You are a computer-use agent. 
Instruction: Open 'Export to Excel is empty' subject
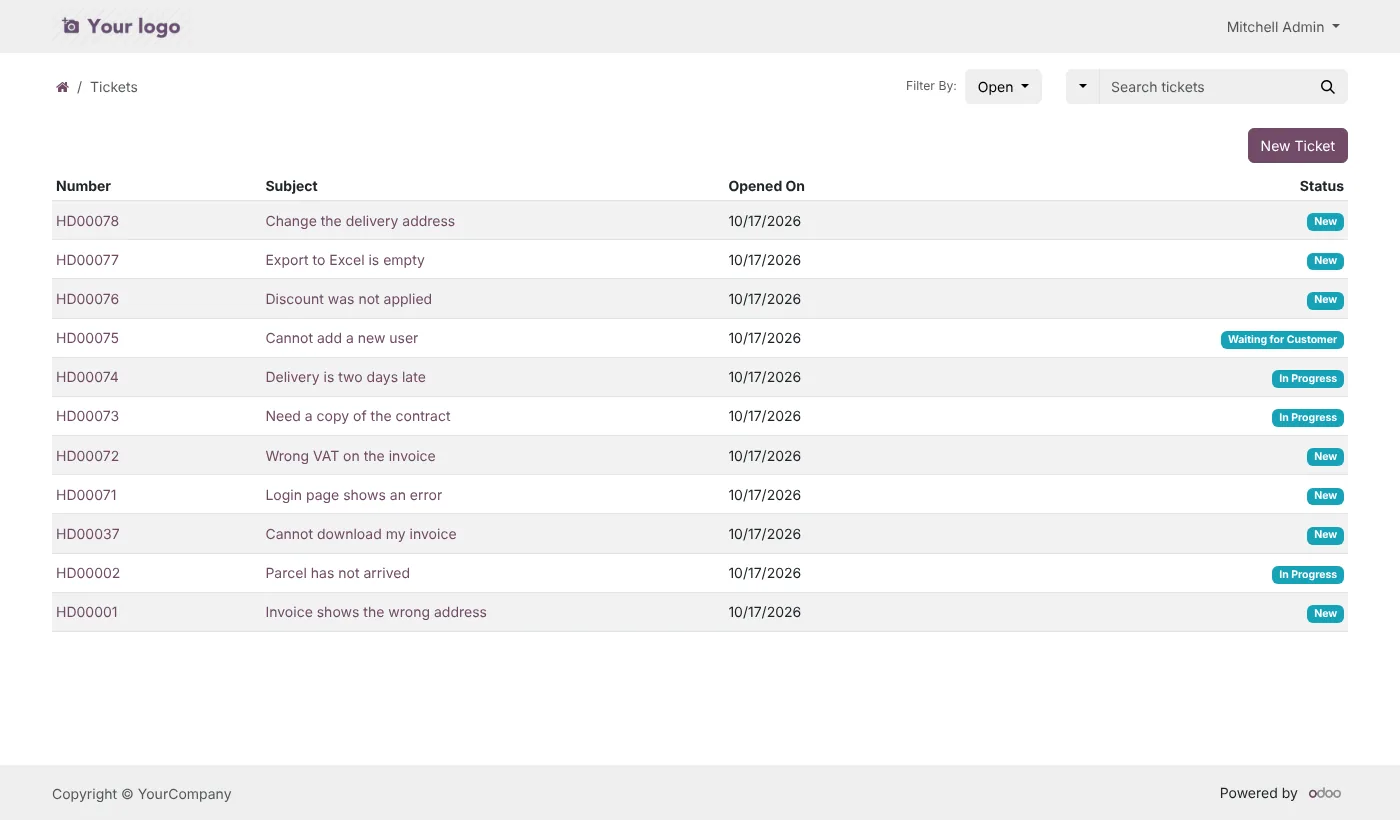click(345, 260)
